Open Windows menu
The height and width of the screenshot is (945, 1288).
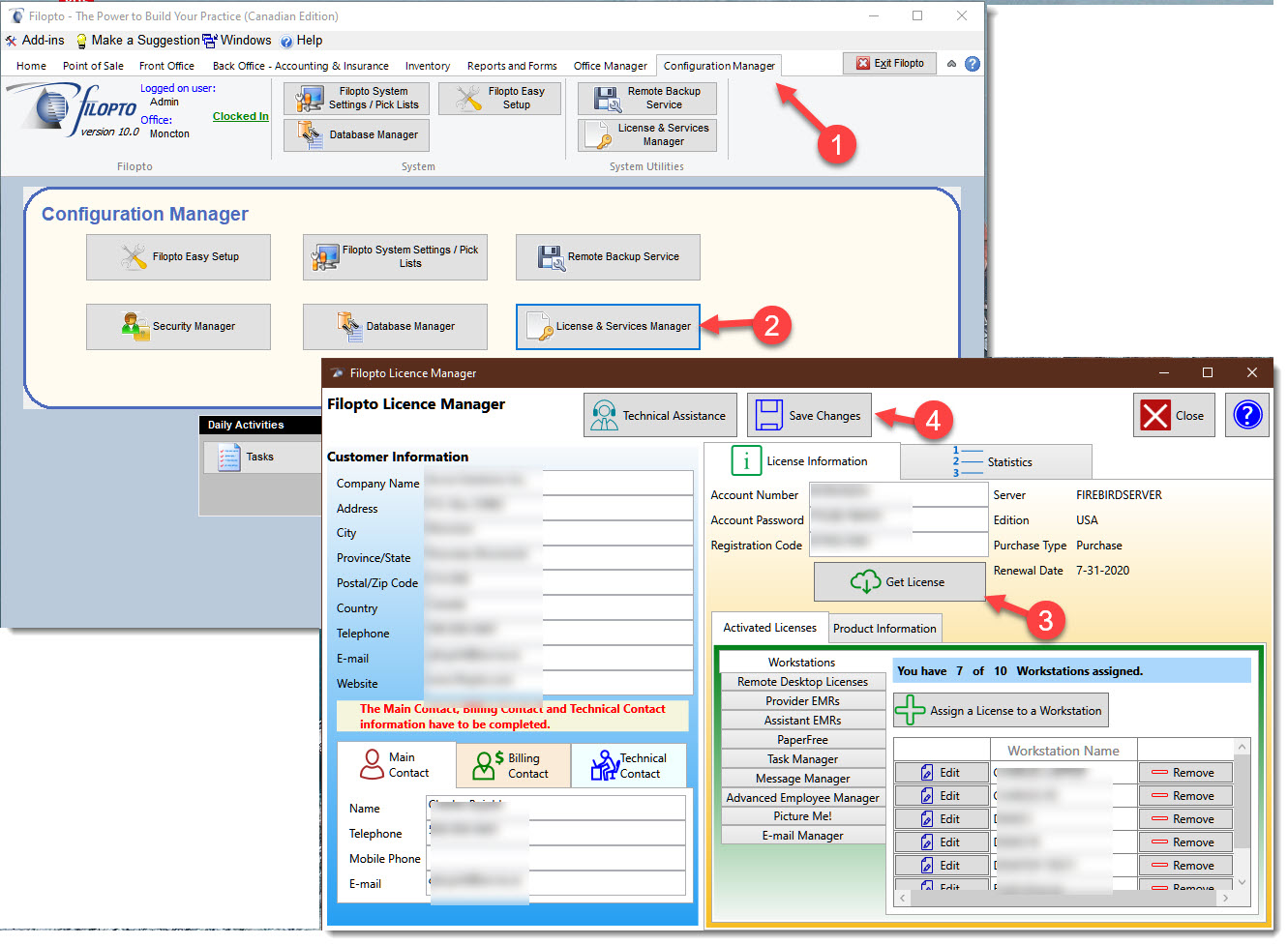(237, 41)
